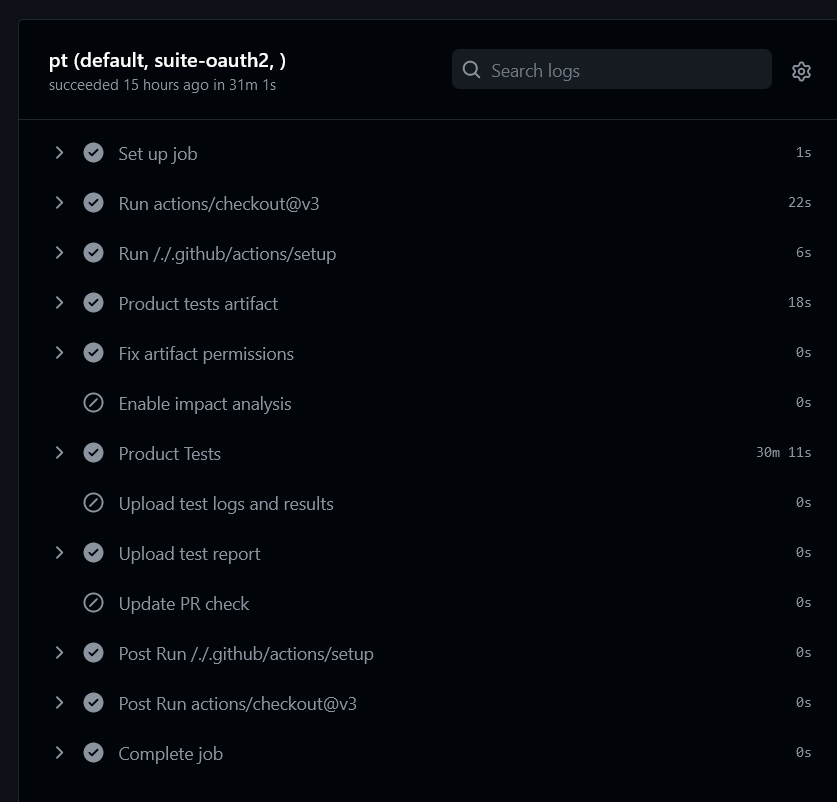Select the Set up job label
The width and height of the screenshot is (837, 802).
click(x=158, y=154)
